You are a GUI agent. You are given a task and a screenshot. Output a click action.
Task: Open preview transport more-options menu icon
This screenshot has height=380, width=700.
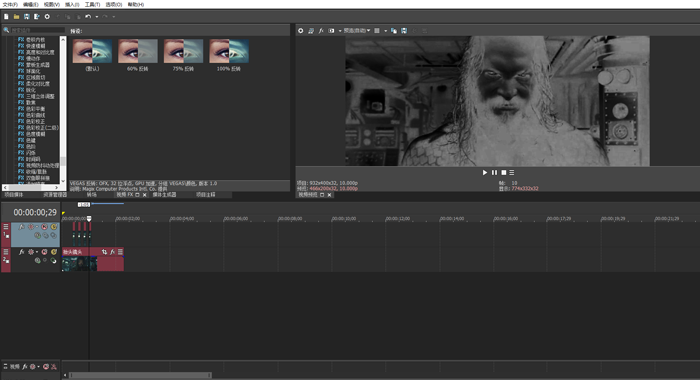click(512, 172)
